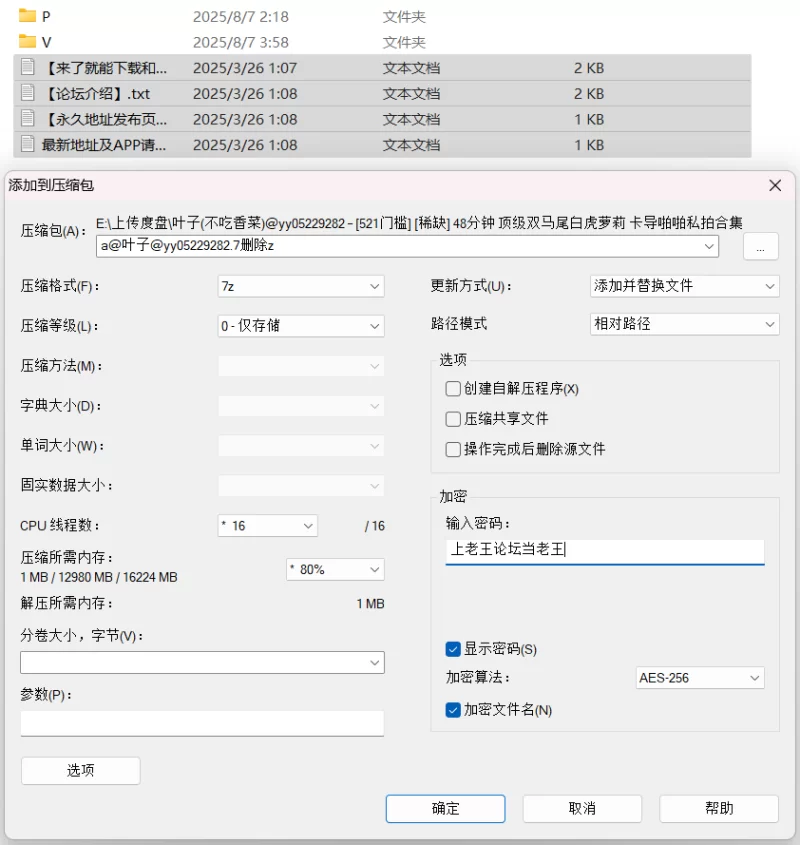
Task: Enable 压缩共享文件 checkbox
Action: [x=453, y=419]
